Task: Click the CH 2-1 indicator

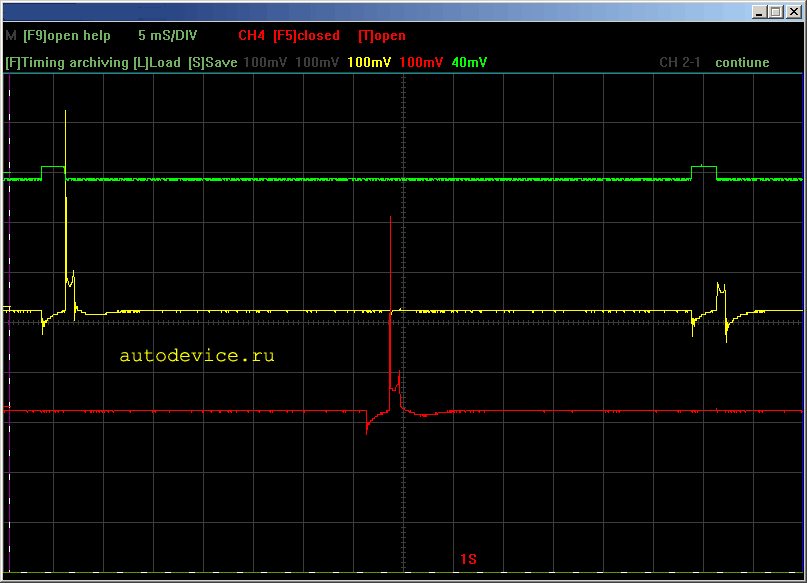Action: point(680,63)
